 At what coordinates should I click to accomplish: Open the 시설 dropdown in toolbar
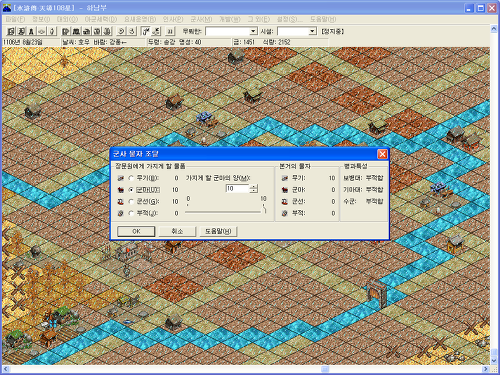coord(312,31)
